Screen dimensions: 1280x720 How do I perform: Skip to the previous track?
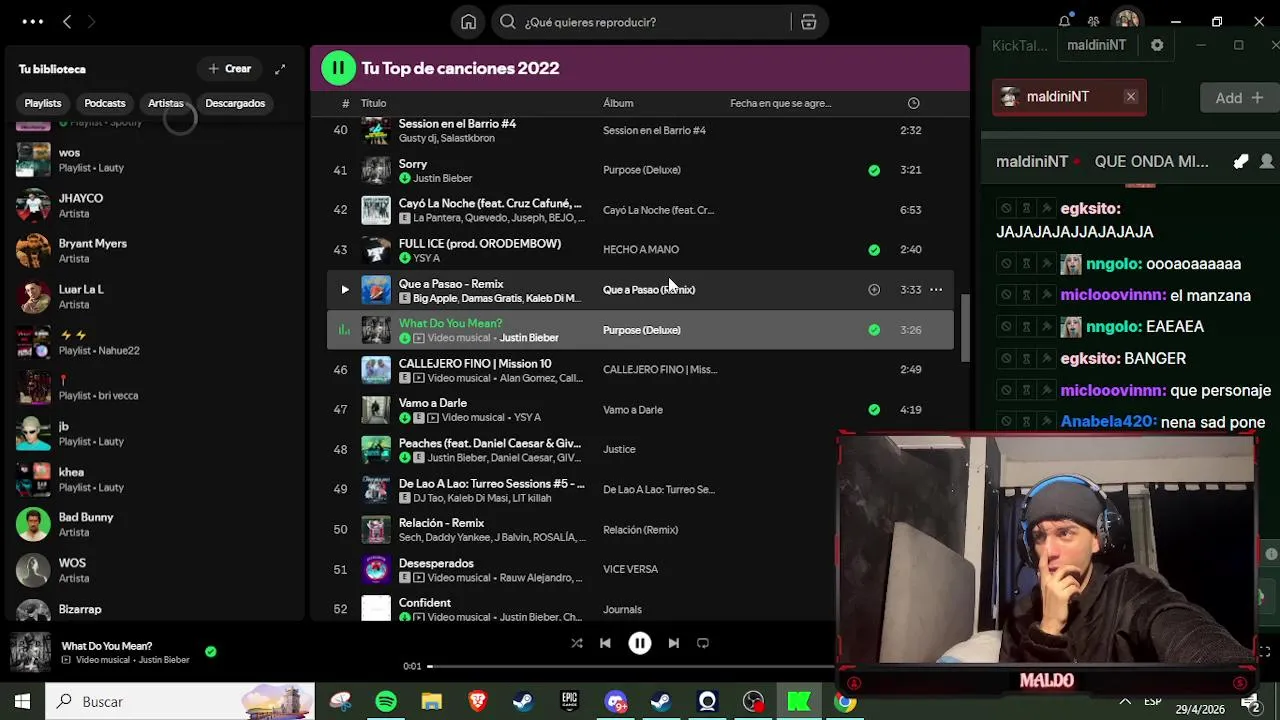tap(605, 643)
